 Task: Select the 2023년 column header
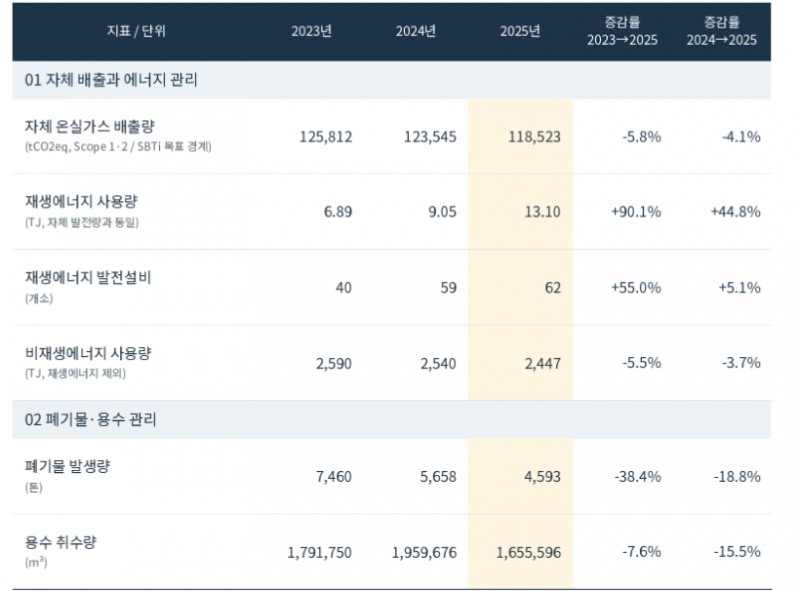311,31
